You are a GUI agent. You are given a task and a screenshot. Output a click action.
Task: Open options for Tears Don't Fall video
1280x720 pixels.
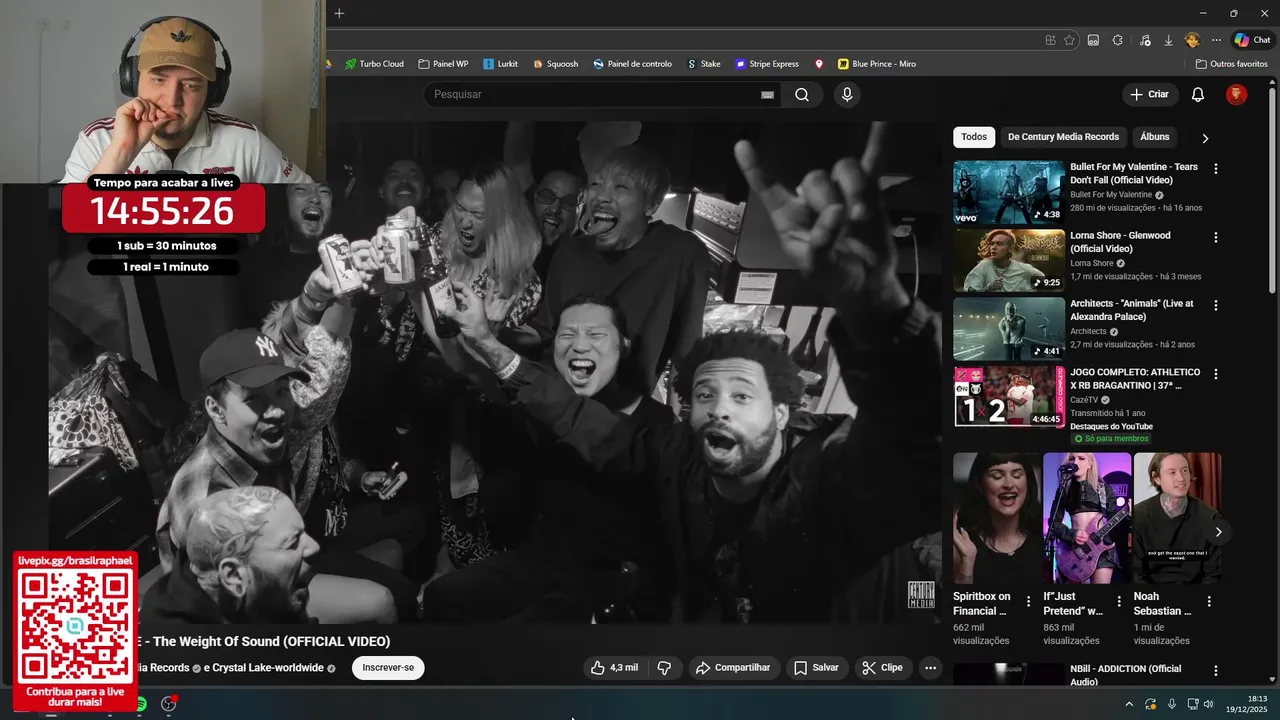(x=1216, y=169)
